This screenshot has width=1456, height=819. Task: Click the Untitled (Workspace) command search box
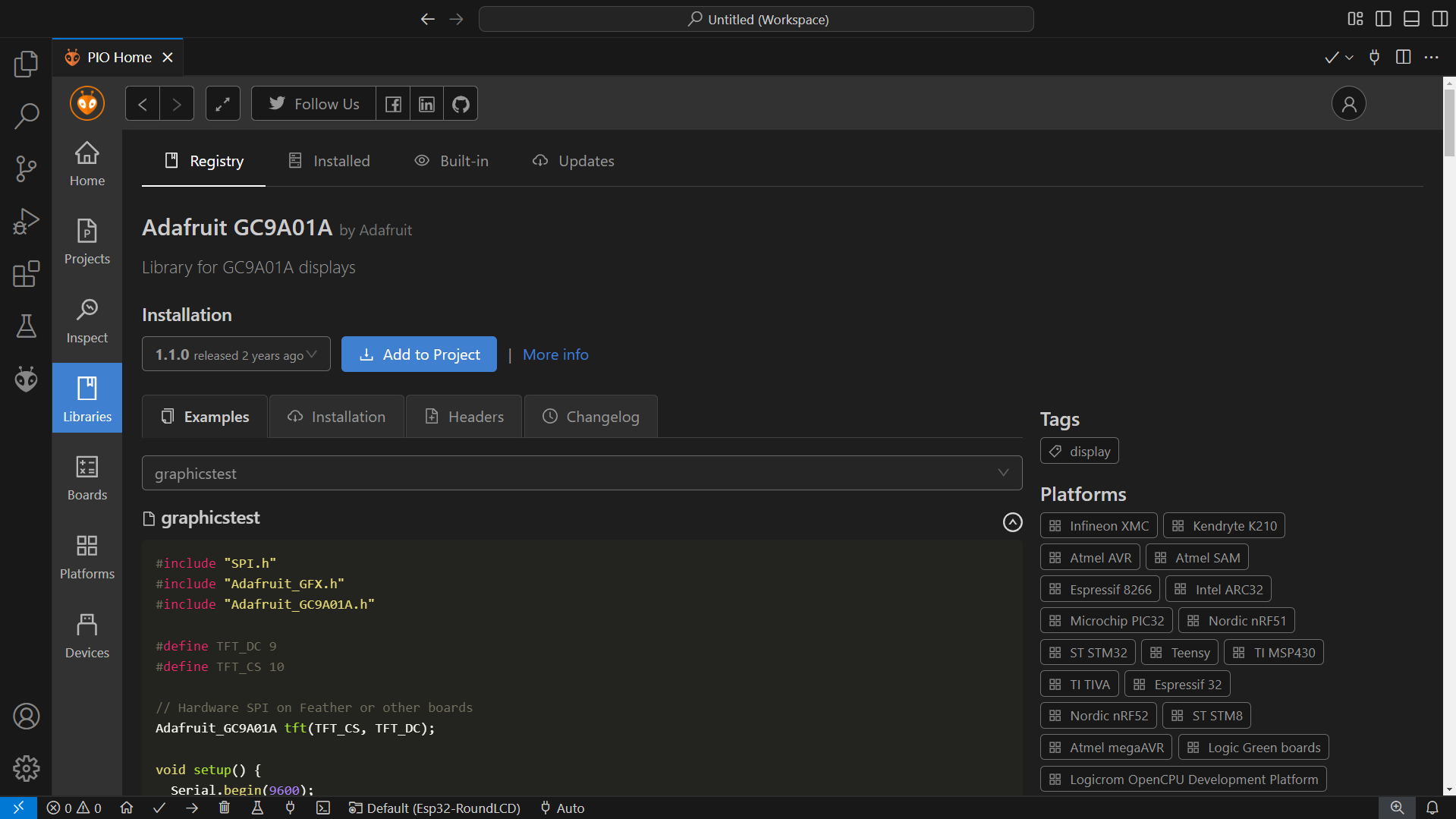tap(756, 19)
